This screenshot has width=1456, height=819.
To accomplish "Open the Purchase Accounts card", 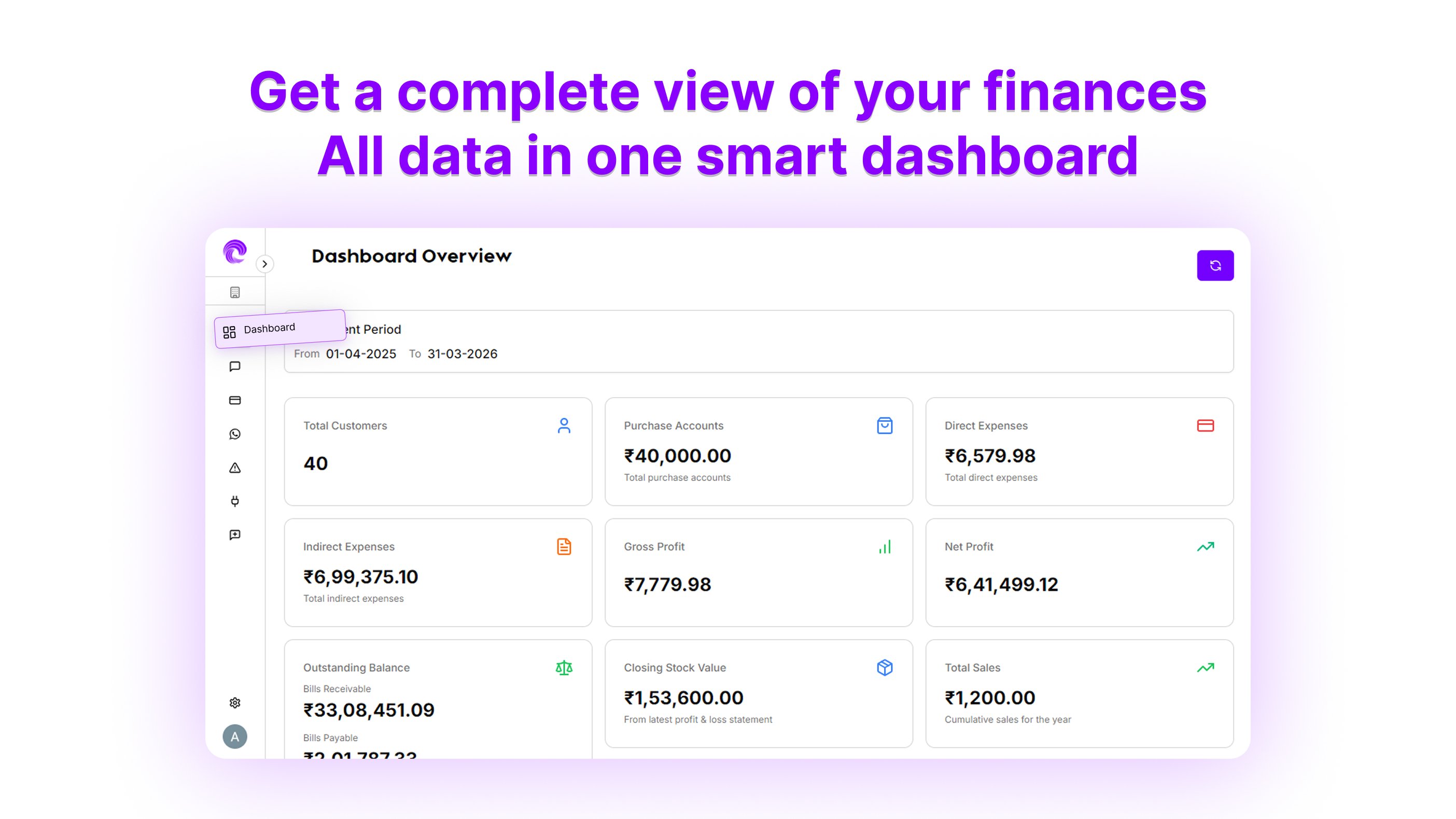I will pos(758,451).
